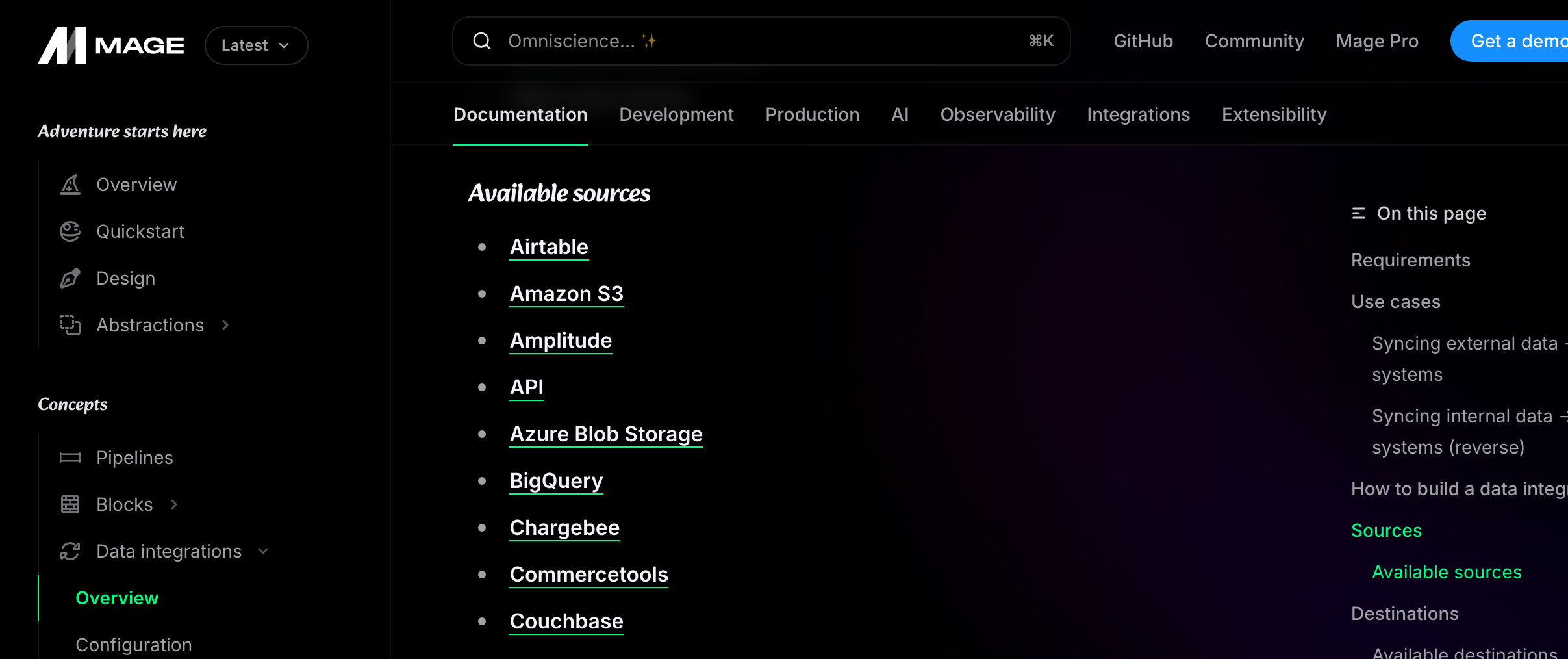Jump to Use cases section
Image resolution: width=1568 pixels, height=659 pixels.
click(x=1396, y=302)
